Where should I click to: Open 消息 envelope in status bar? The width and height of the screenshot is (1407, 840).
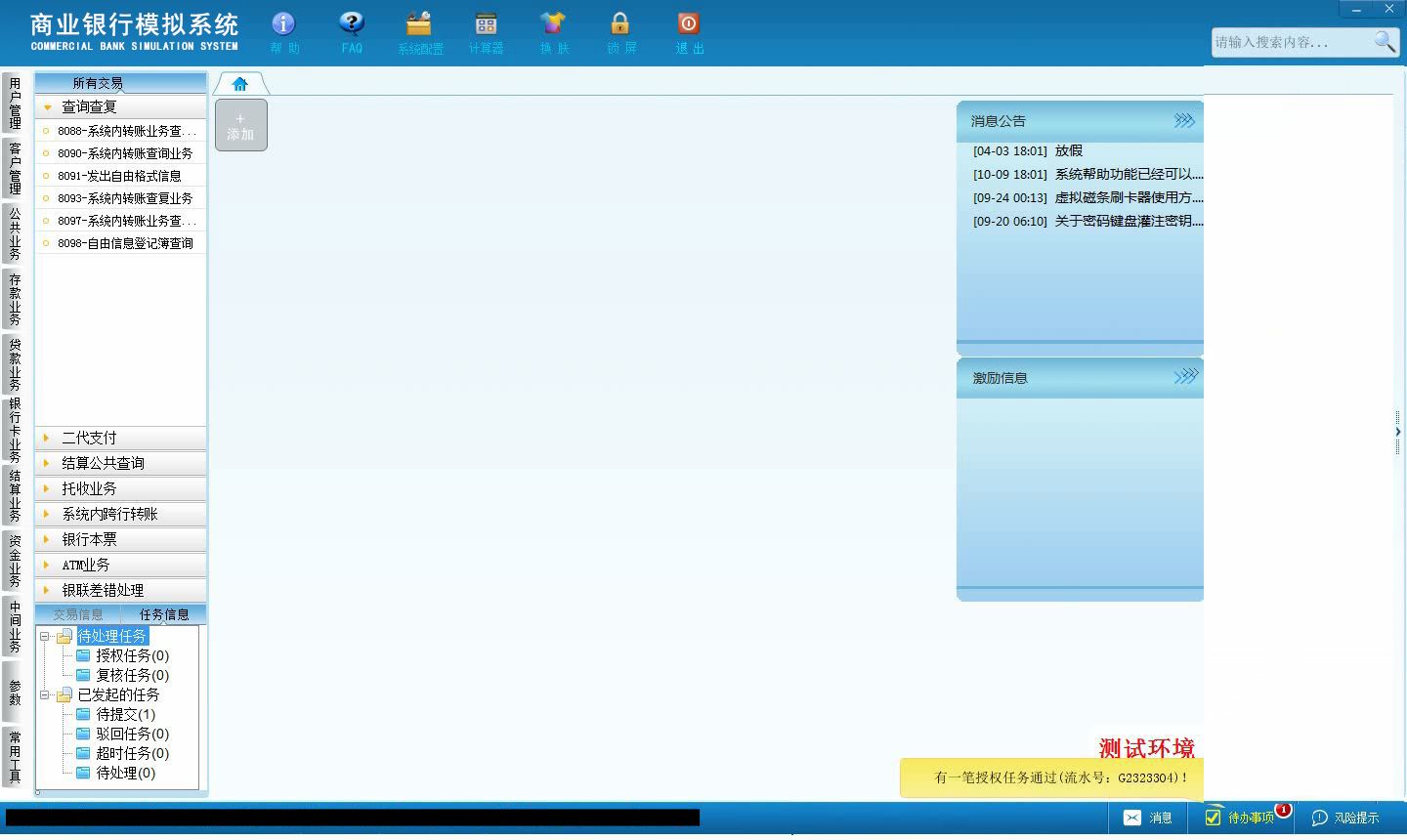pyautogui.click(x=1147, y=818)
